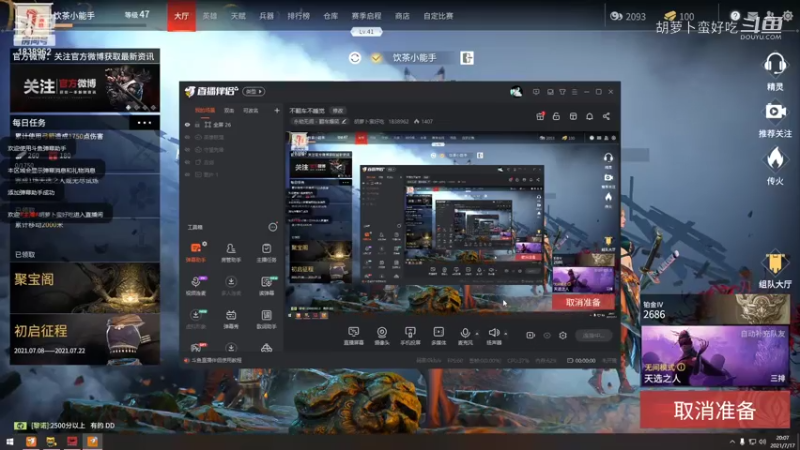Open the bell notification icon in companion
The height and width of the screenshot is (450, 800).
click(x=589, y=116)
